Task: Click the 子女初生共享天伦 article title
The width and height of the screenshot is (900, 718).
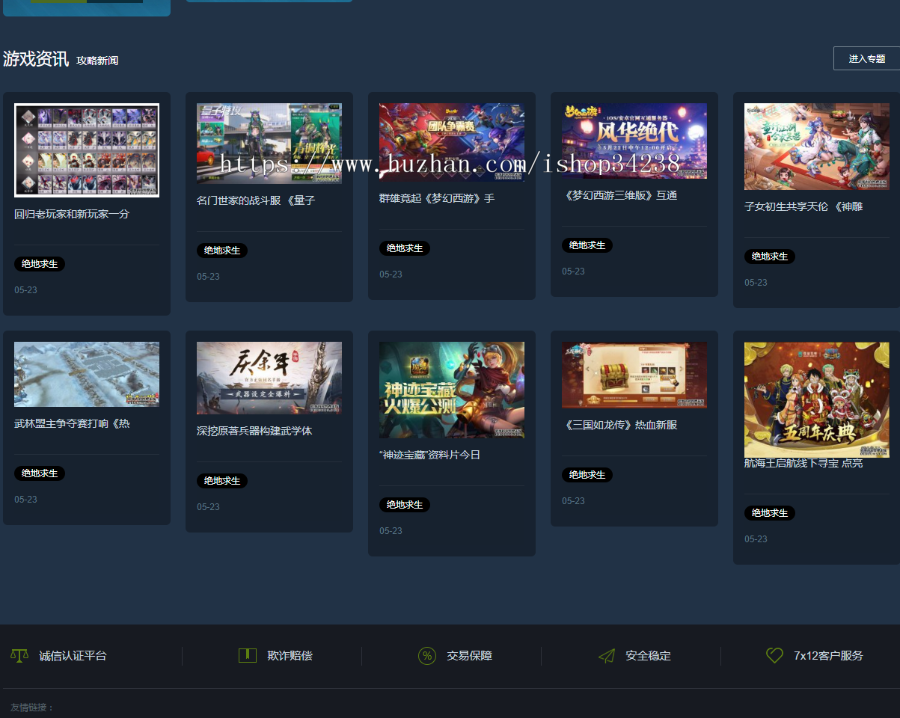Action: click(803, 207)
